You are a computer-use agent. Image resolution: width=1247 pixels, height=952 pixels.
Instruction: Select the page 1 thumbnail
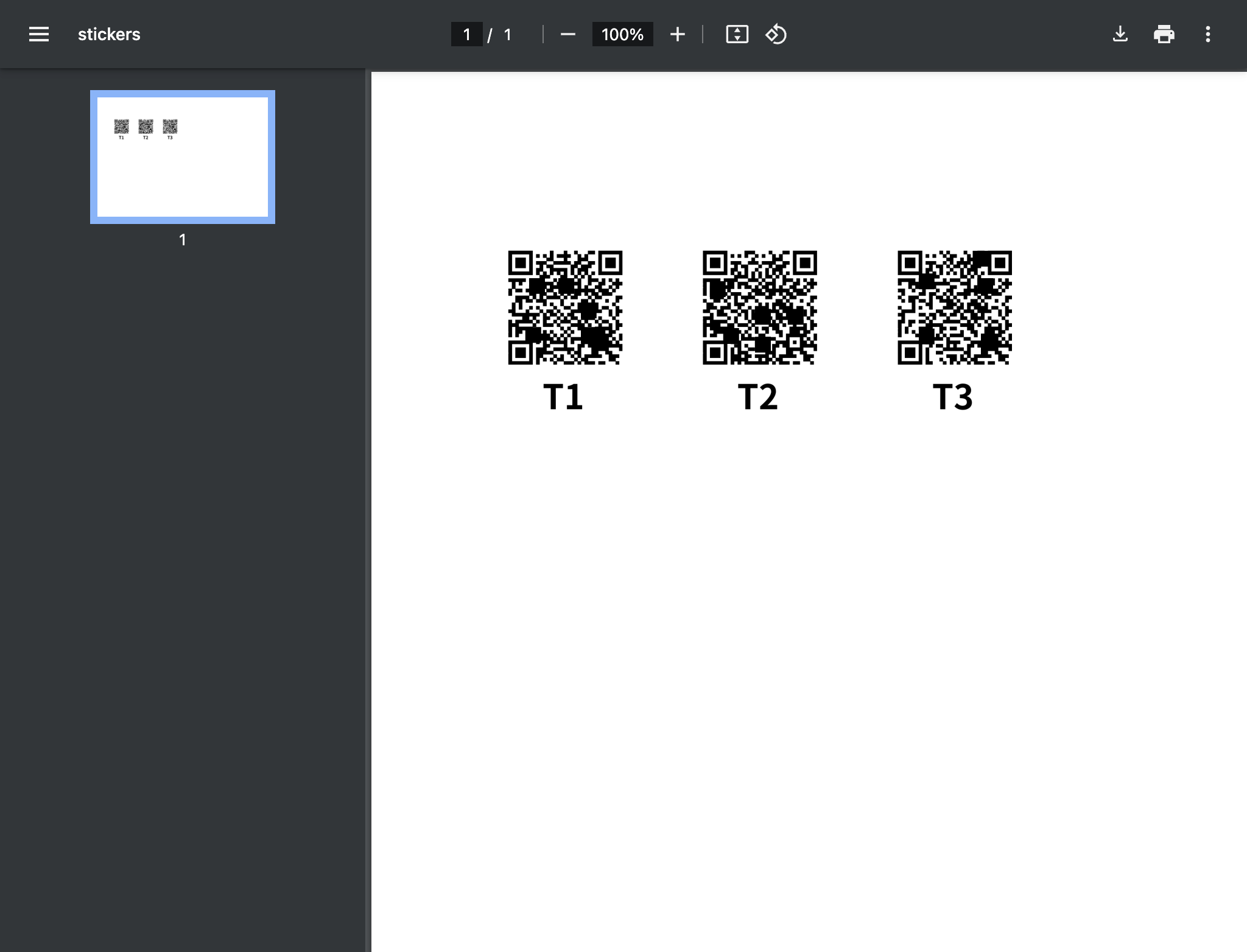[183, 157]
